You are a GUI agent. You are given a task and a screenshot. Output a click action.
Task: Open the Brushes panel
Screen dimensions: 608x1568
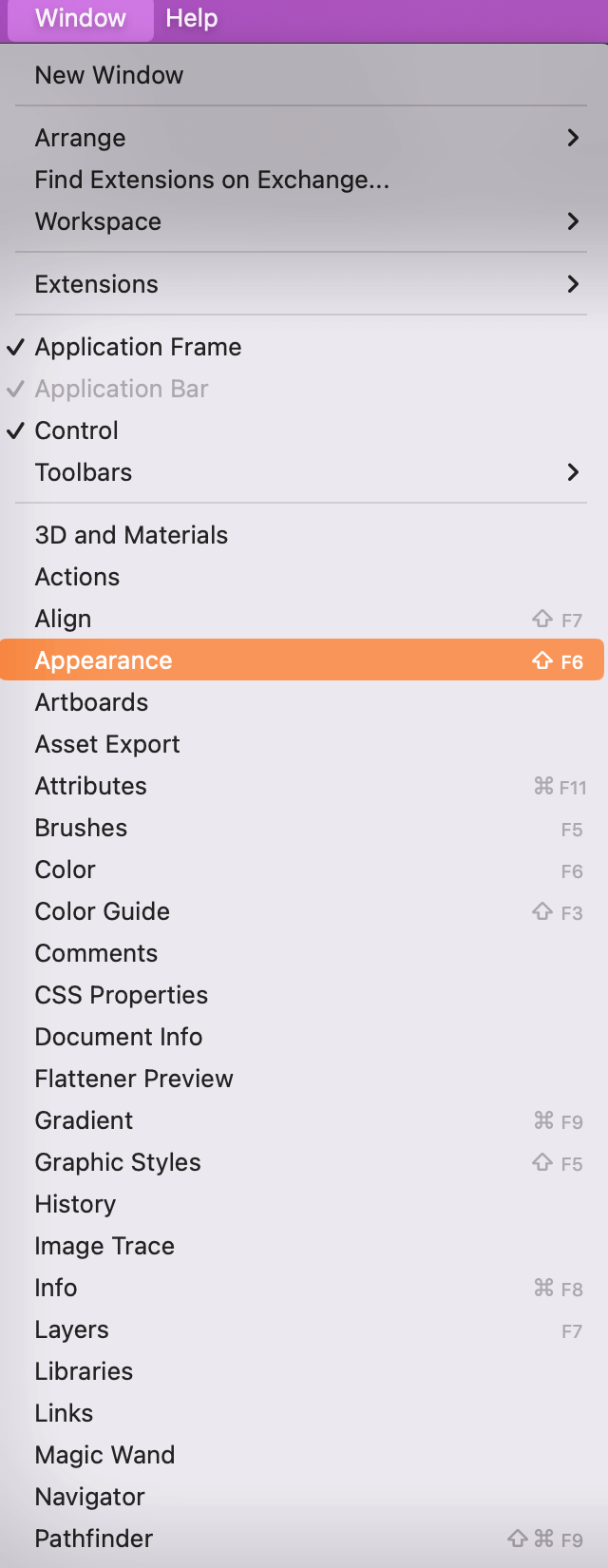(81, 828)
